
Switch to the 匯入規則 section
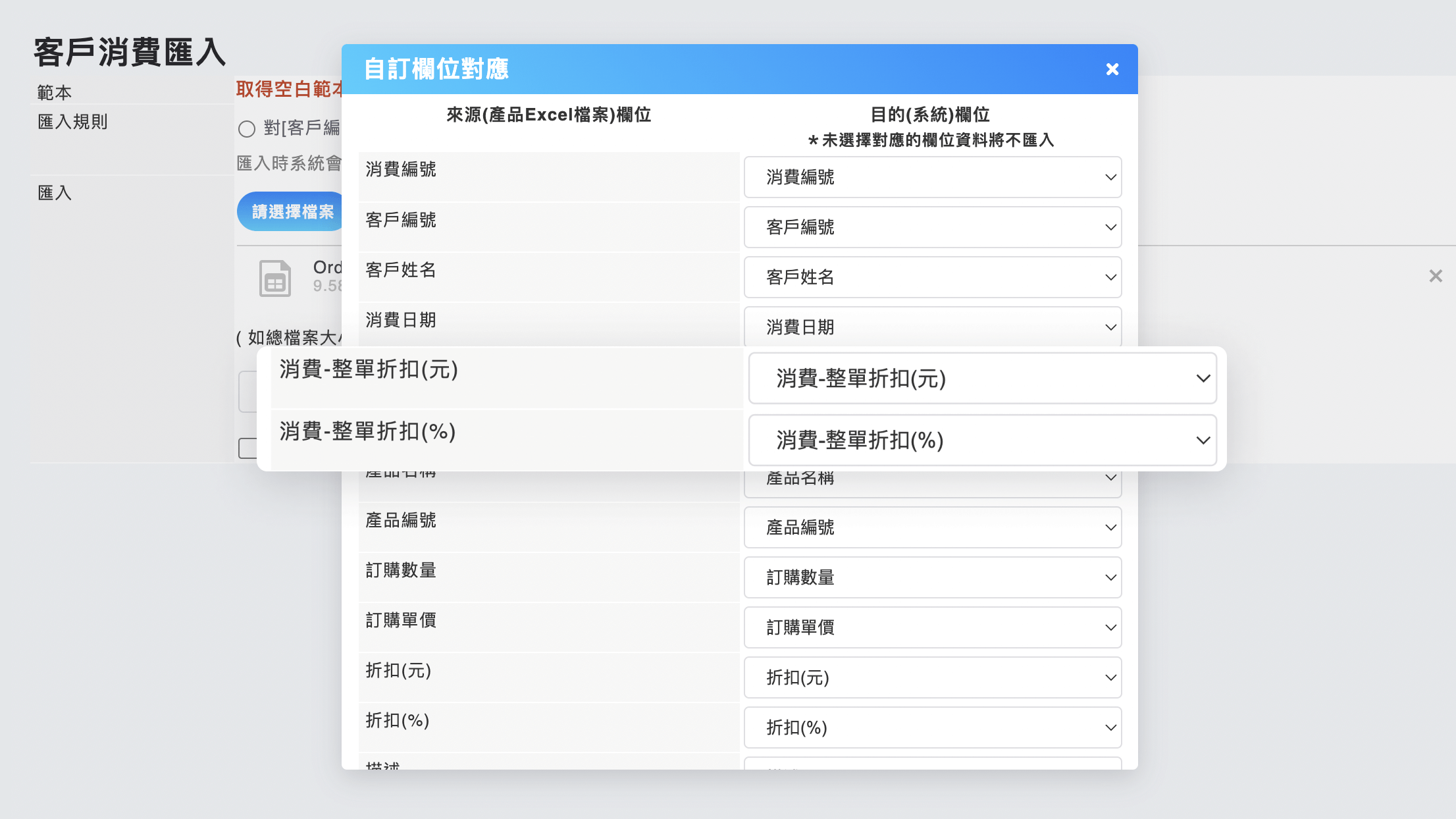click(72, 122)
